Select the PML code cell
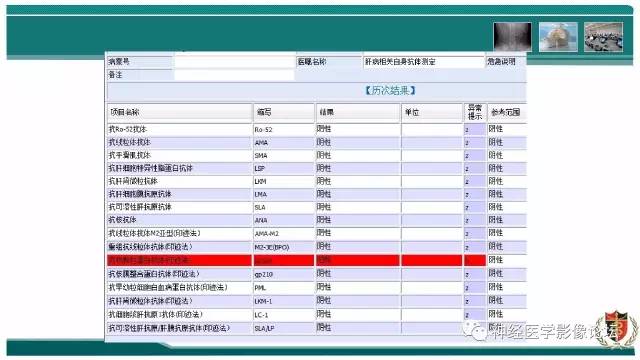 [284, 288]
